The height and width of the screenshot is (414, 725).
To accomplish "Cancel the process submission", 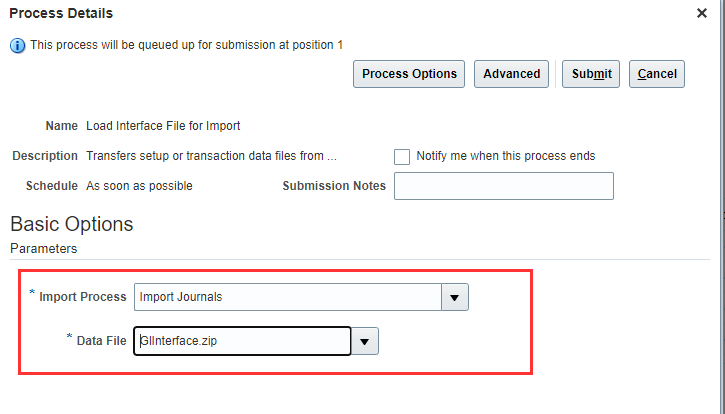I will click(657, 74).
